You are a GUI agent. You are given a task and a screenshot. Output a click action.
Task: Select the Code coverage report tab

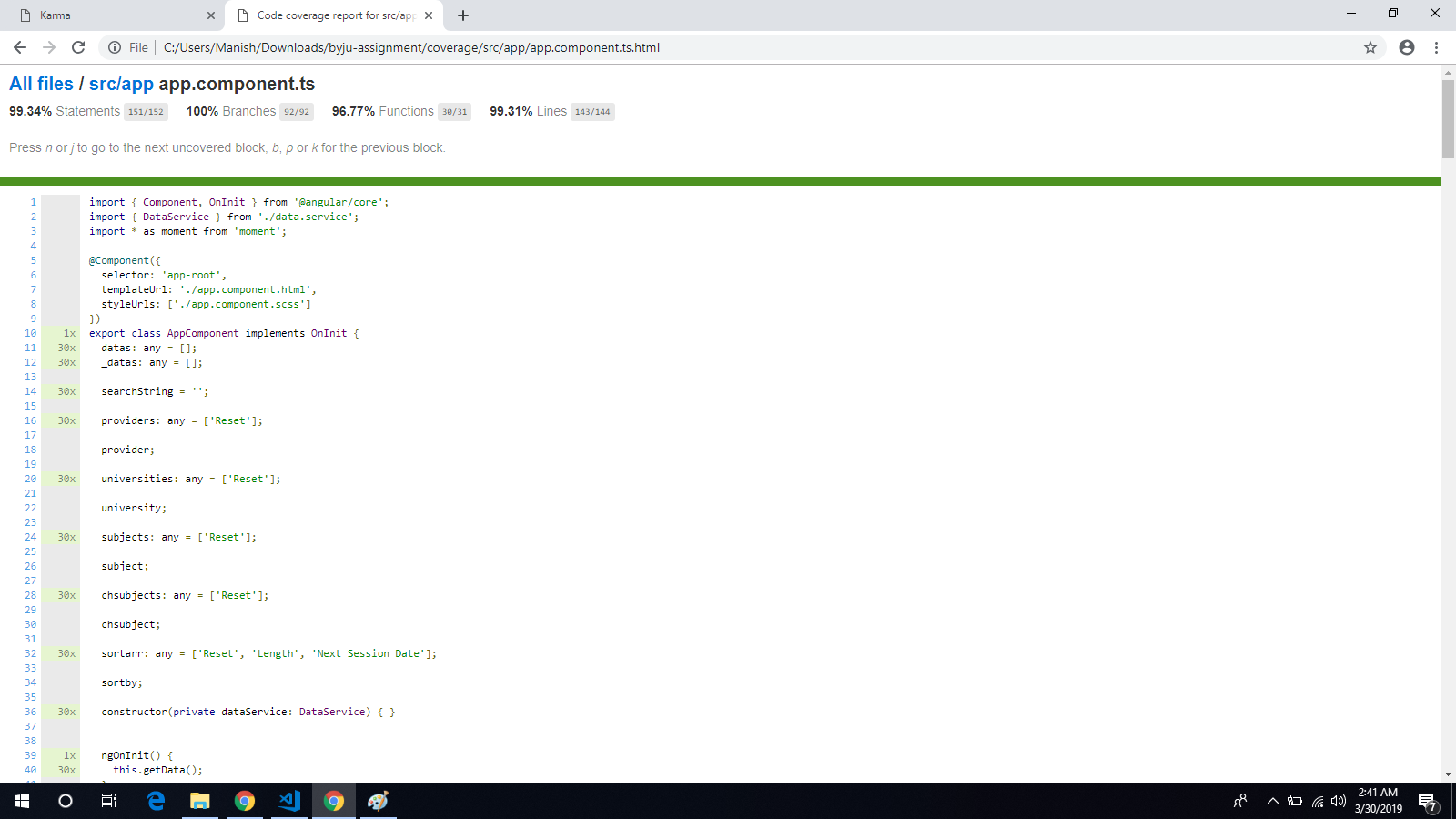click(x=334, y=15)
